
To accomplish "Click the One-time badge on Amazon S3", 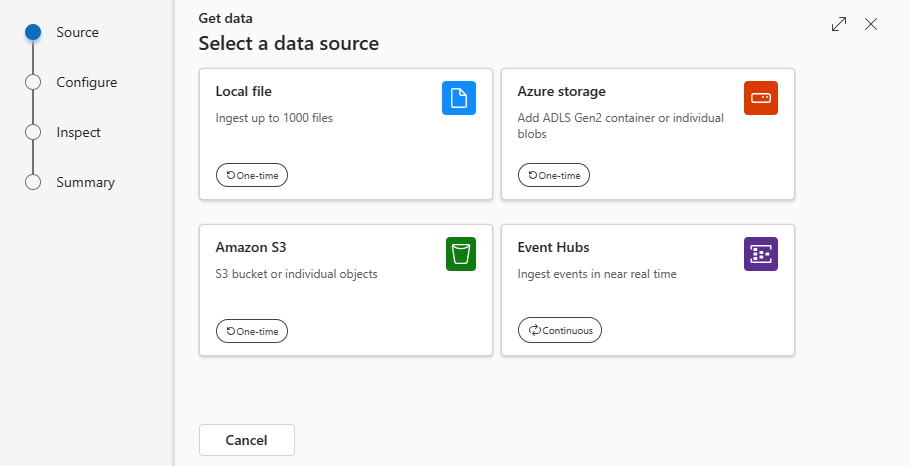I will coord(252,330).
